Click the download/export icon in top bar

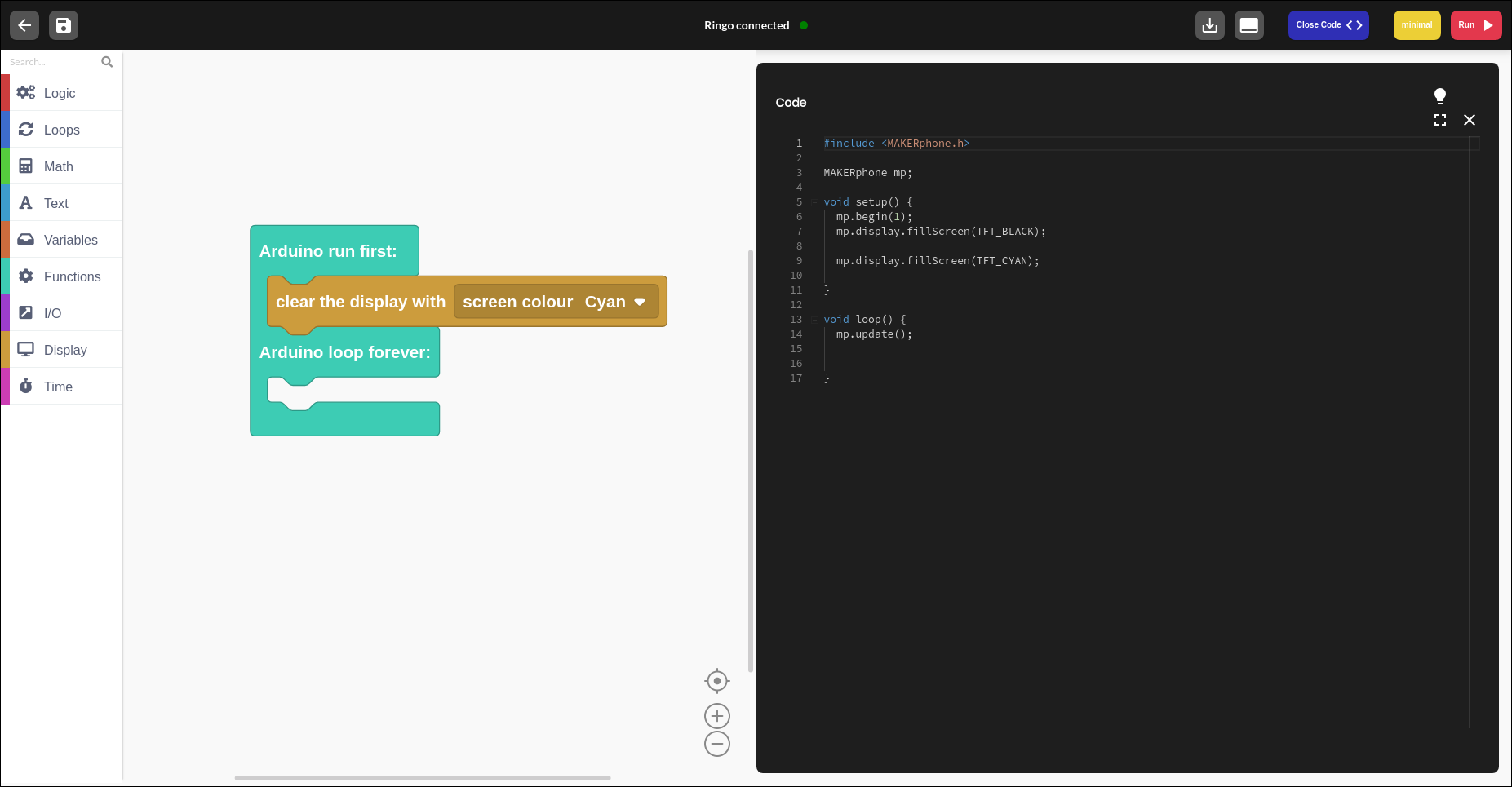click(x=1209, y=25)
